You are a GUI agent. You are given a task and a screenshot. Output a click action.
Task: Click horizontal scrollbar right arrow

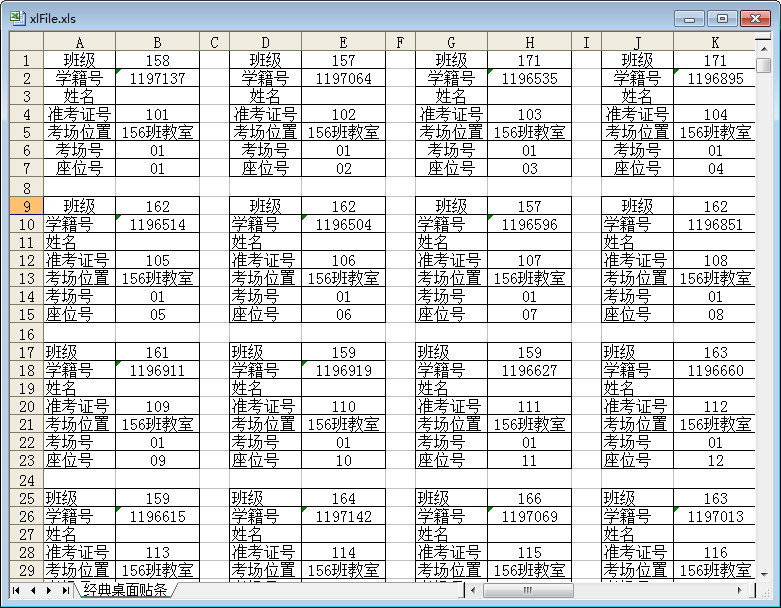pos(740,591)
